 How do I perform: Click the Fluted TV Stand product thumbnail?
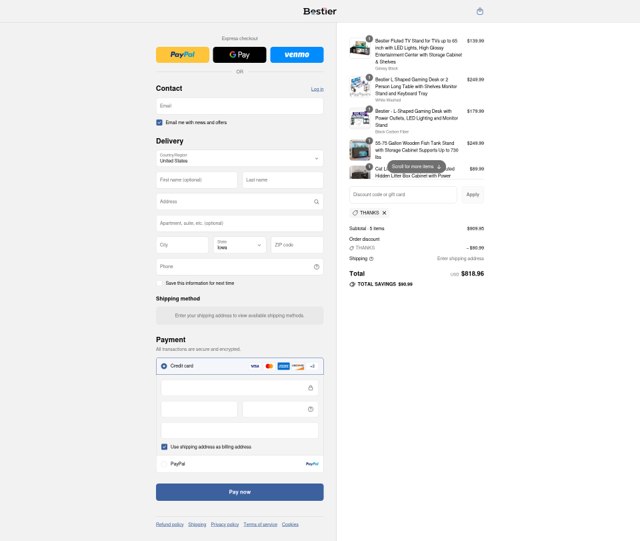pos(360,48)
